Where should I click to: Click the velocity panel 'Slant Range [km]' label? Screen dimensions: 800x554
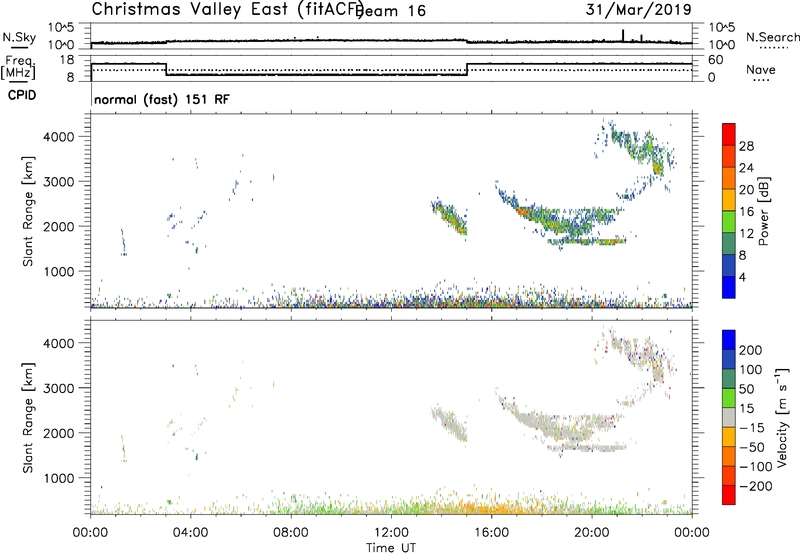click(x=27, y=418)
